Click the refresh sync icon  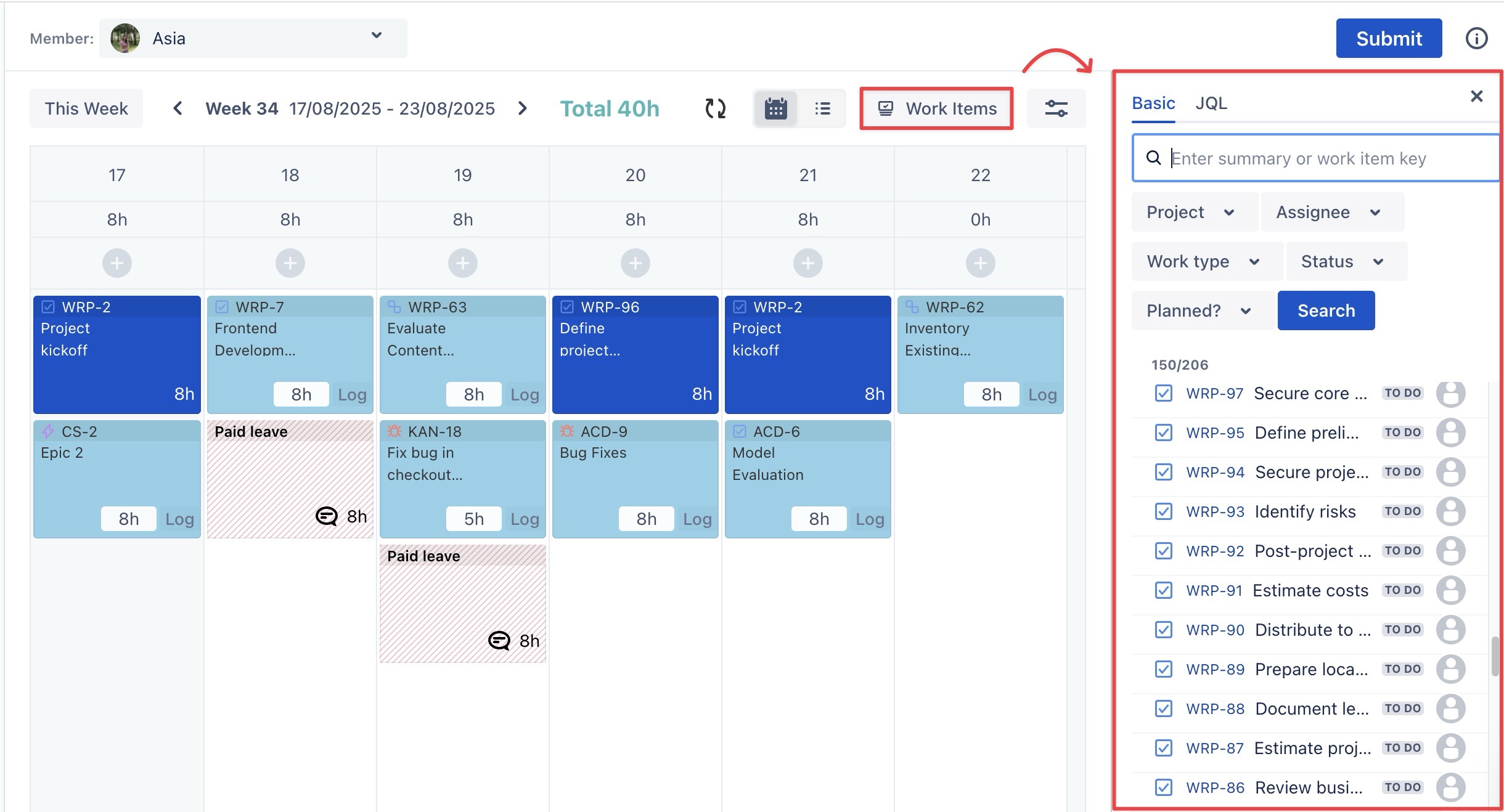(x=715, y=108)
